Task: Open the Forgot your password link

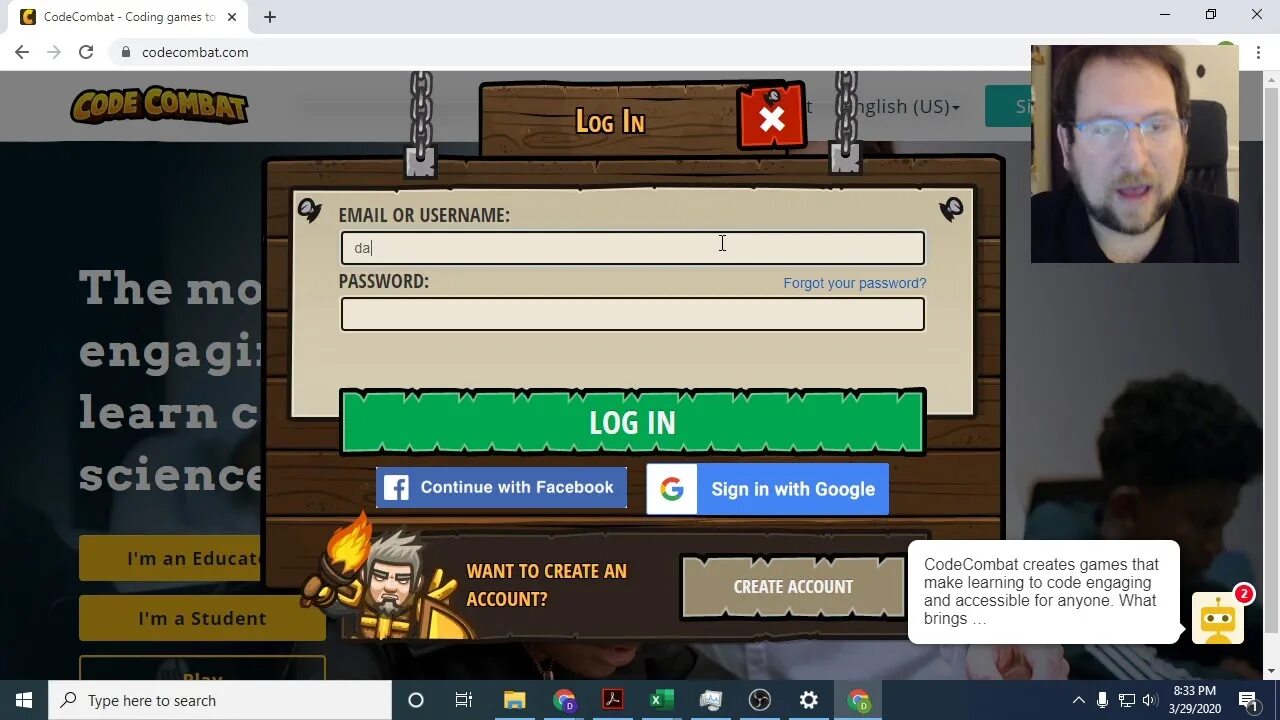Action: pos(854,283)
